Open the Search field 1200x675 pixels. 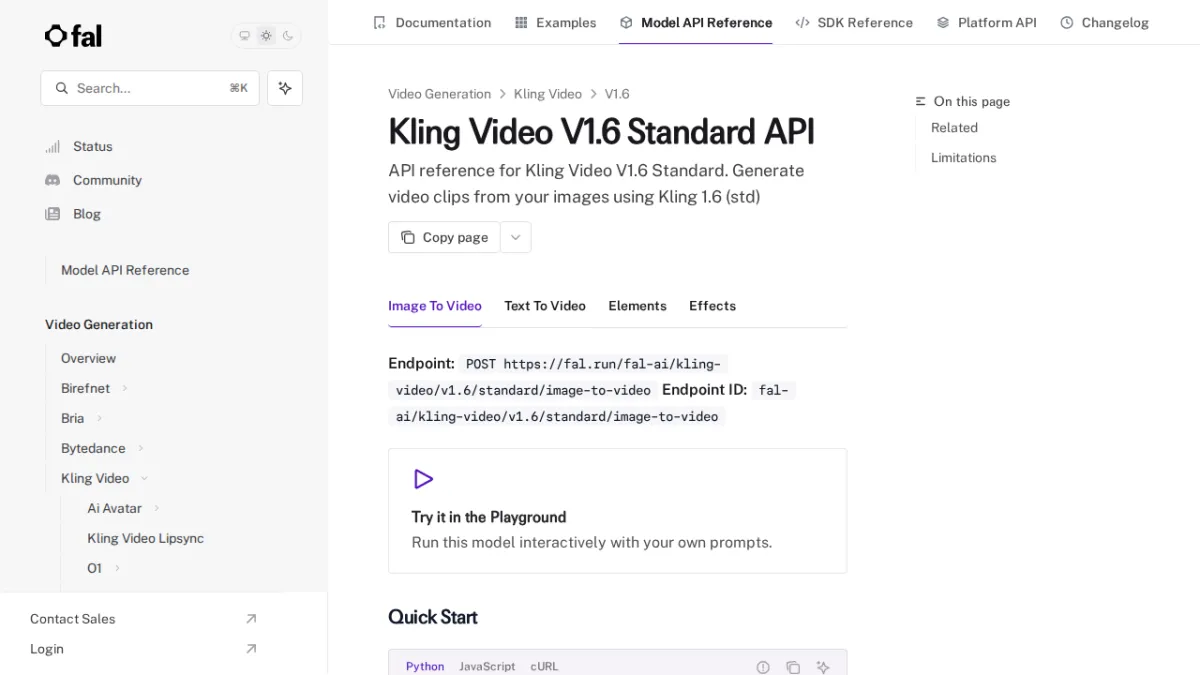[150, 88]
